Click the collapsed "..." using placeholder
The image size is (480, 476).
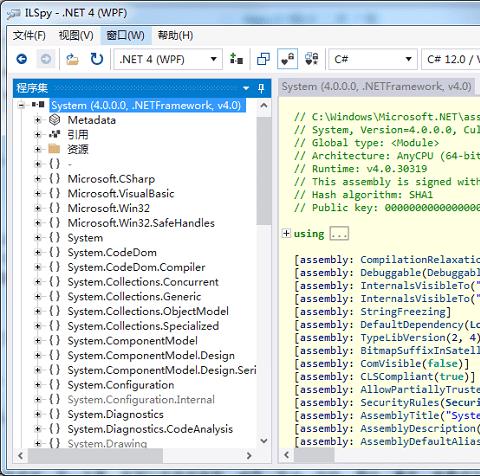click(x=339, y=234)
